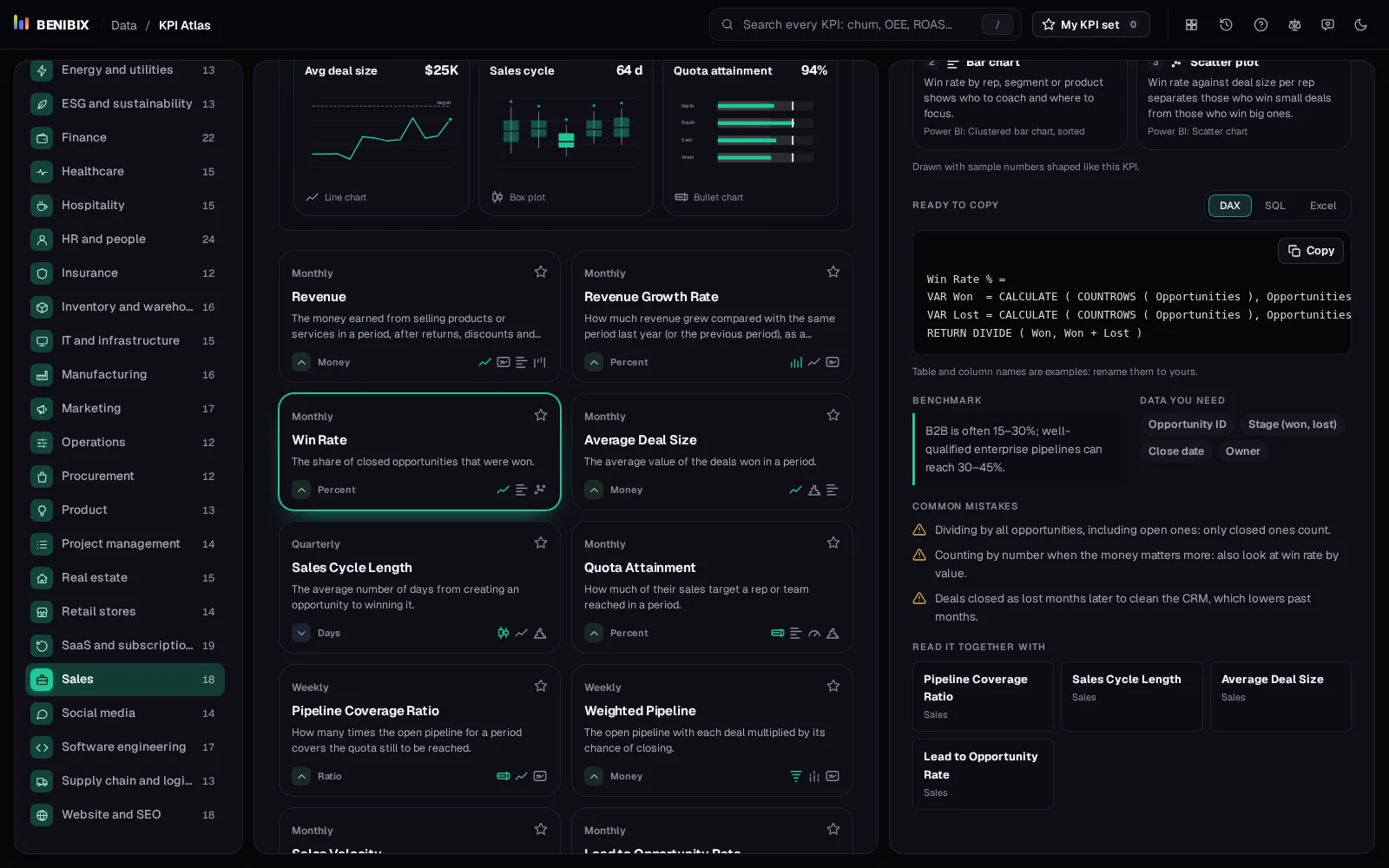This screenshot has height=868, width=1389.
Task: Focus the KPI search field
Action: [865, 24]
